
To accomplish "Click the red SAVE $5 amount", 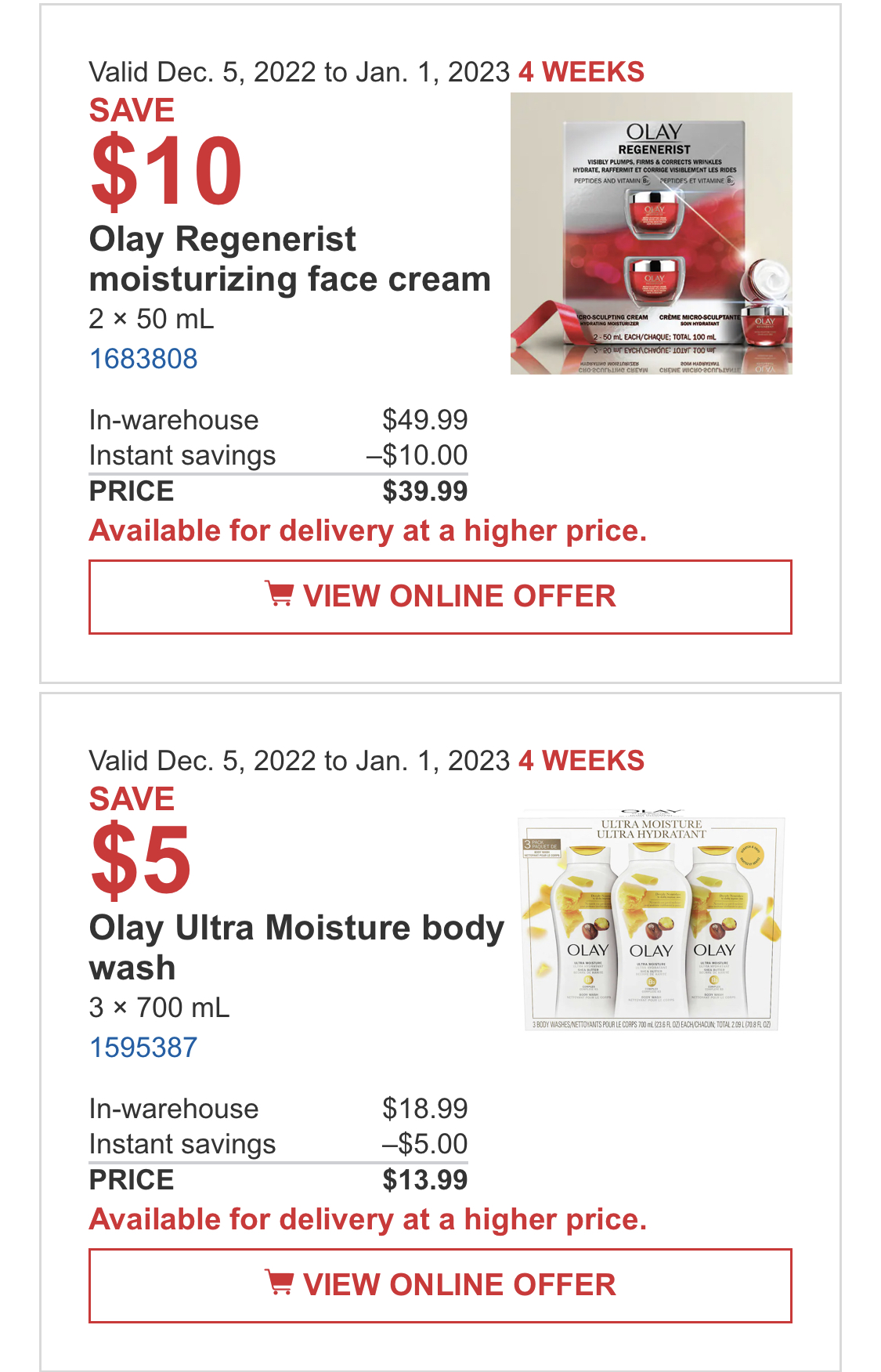I will [x=141, y=859].
